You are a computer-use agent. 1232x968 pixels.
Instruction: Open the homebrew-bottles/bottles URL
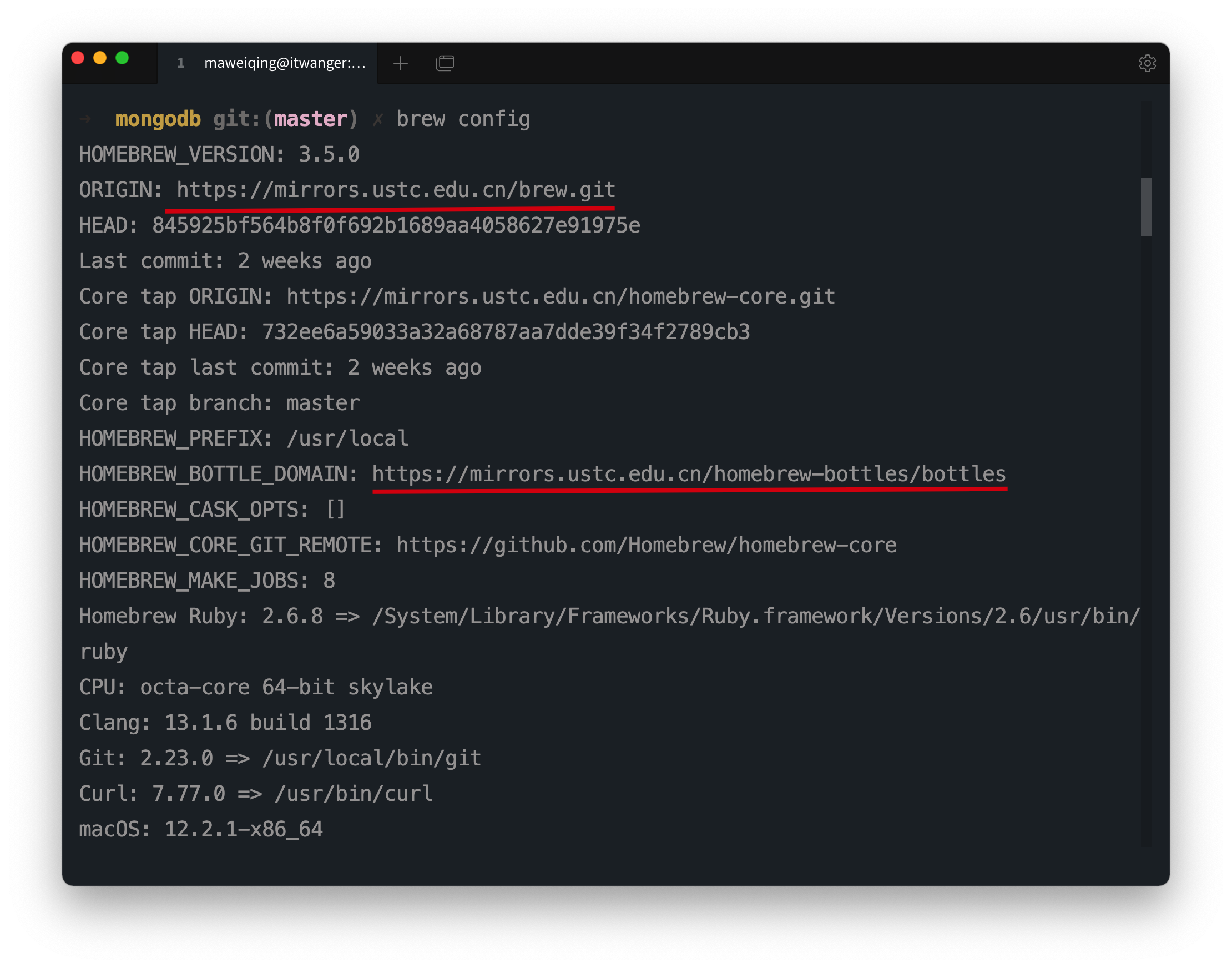689,474
